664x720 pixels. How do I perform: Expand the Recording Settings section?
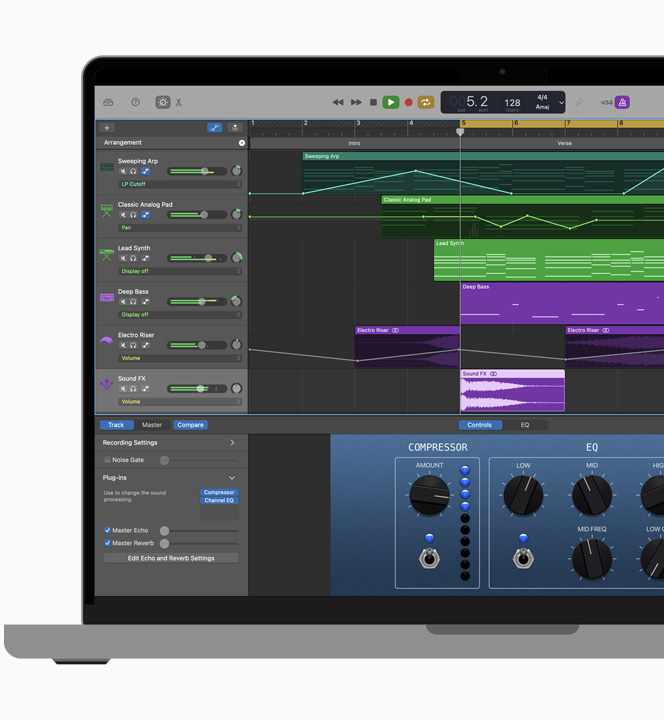232,443
